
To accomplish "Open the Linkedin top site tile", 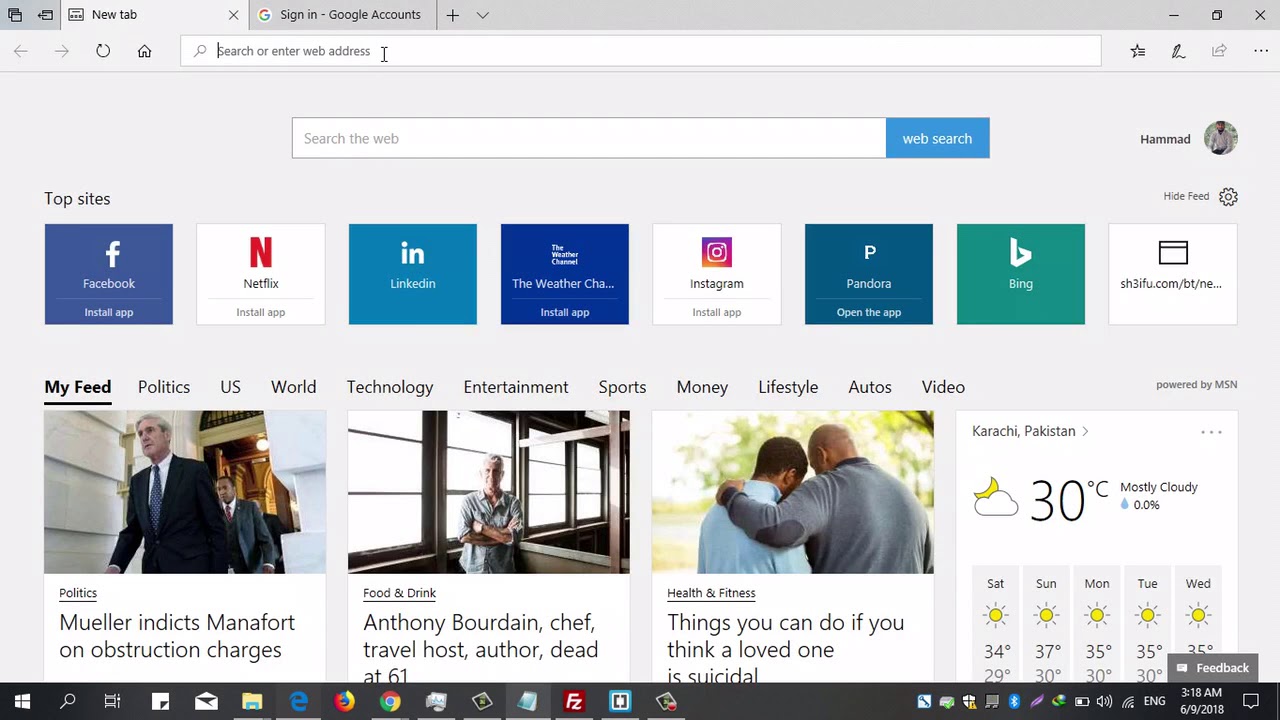I will [412, 274].
